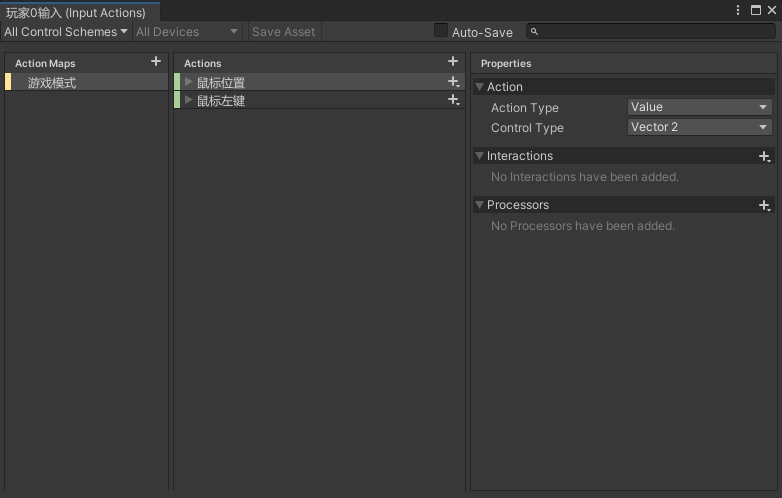Click the search magnifier icon
The width and height of the screenshot is (782, 498).
pos(535,32)
